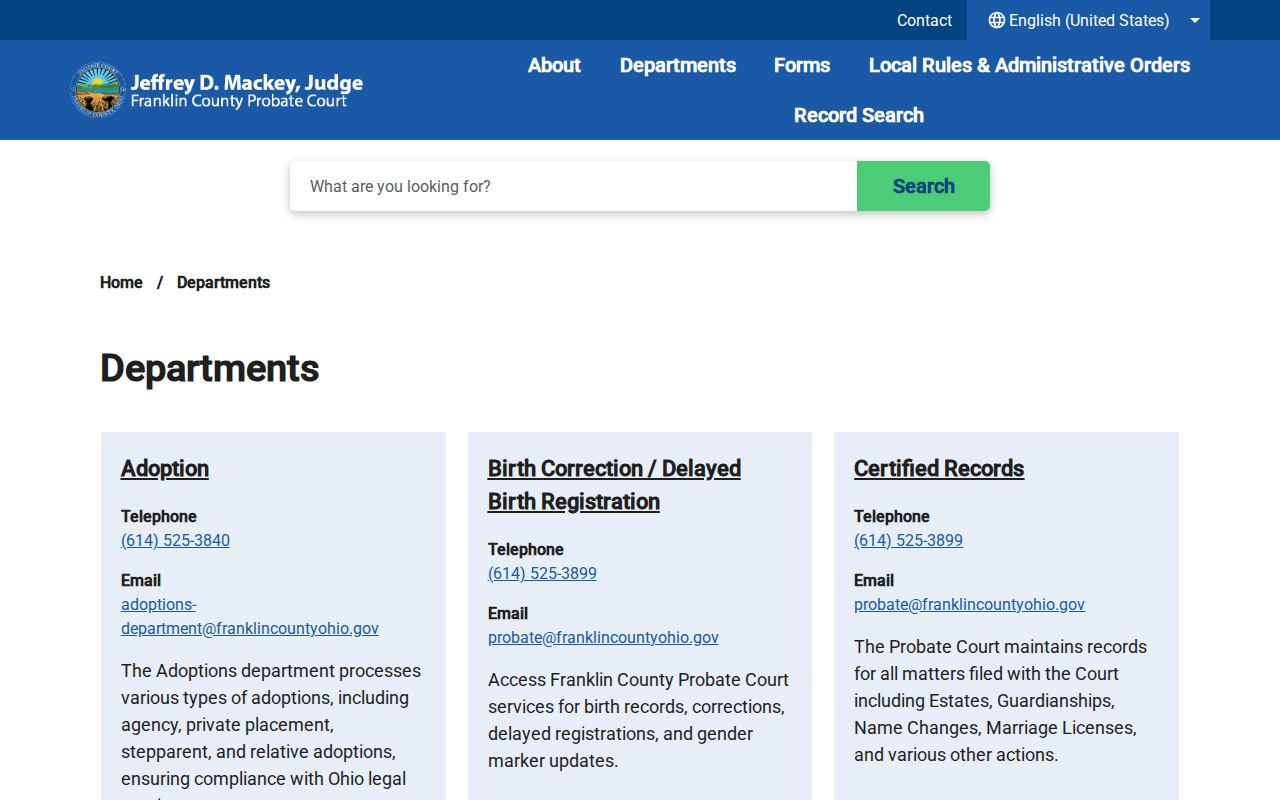
Task: Click 'Jeffrey D. Mackey, Judge' site title
Action: pyautogui.click(x=246, y=82)
